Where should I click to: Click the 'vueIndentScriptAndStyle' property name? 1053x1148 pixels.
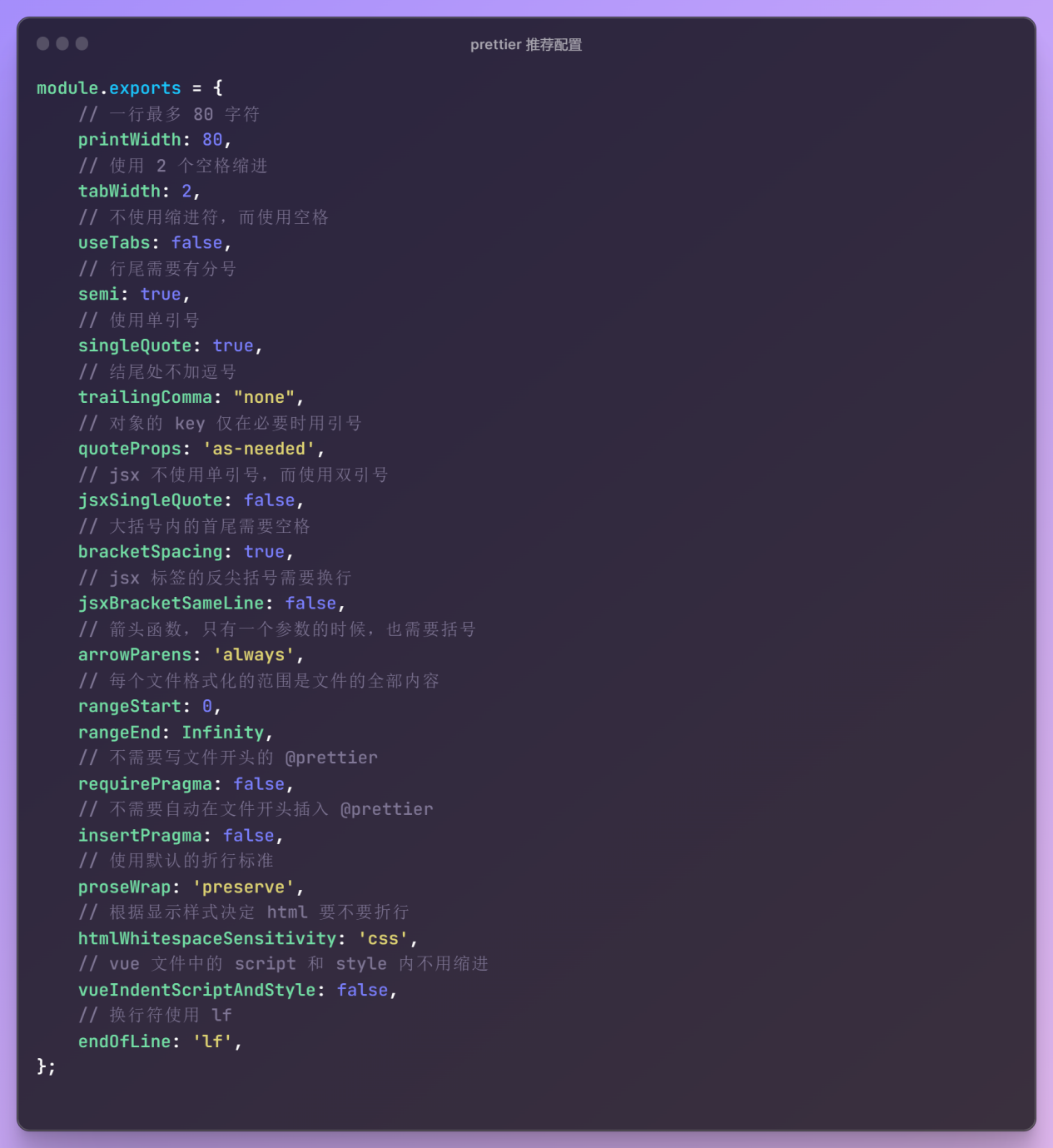pyautogui.click(x=197, y=991)
